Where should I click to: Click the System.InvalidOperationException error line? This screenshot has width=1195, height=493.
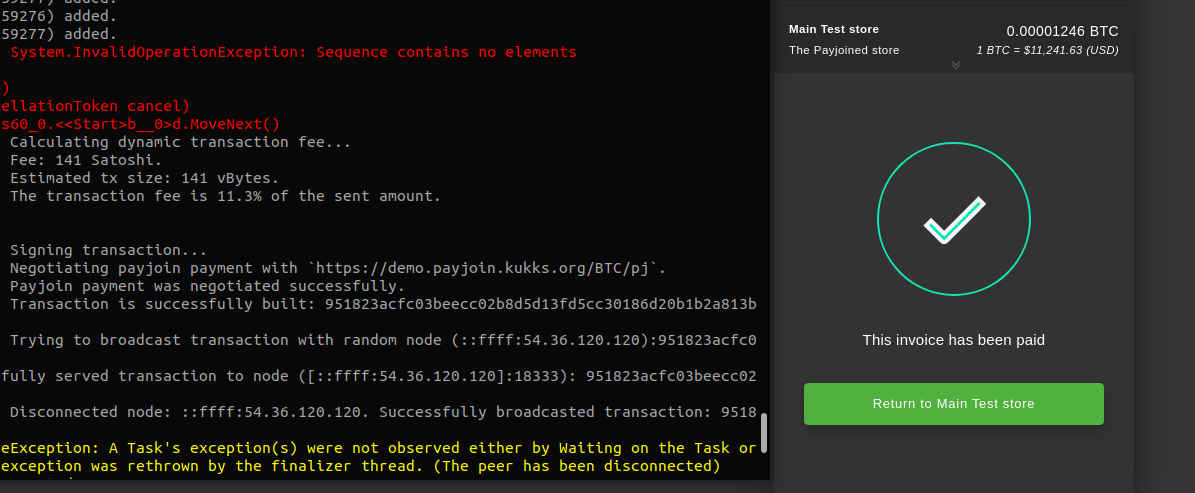tap(293, 53)
